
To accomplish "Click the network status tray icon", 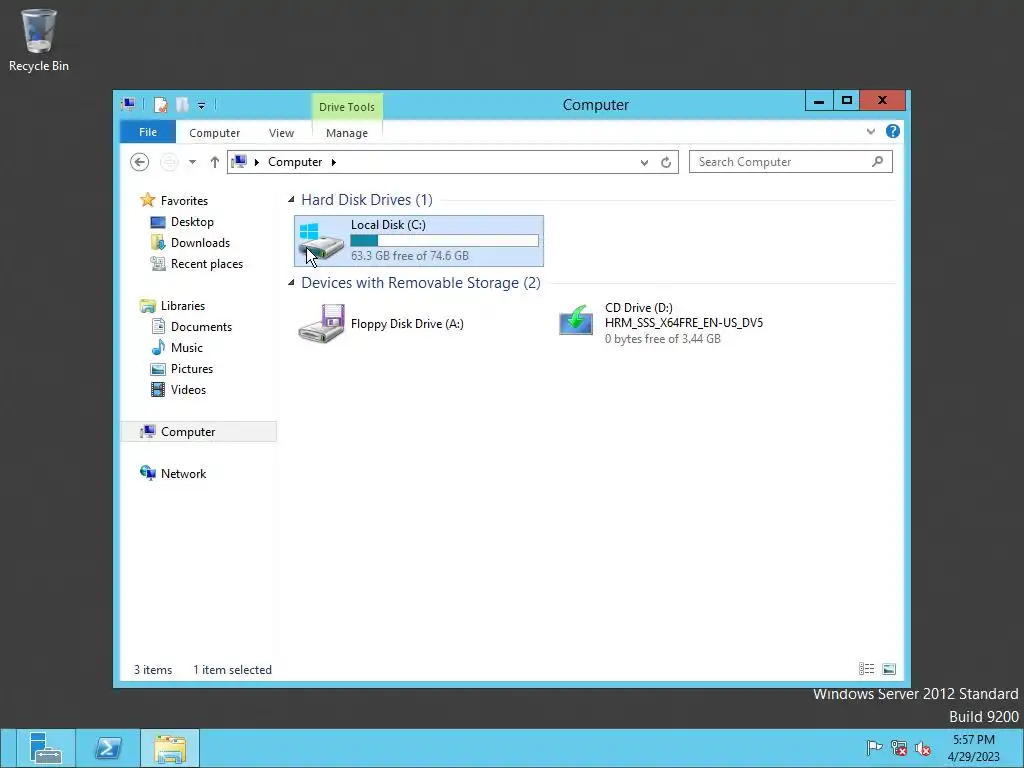I will click(x=899, y=748).
